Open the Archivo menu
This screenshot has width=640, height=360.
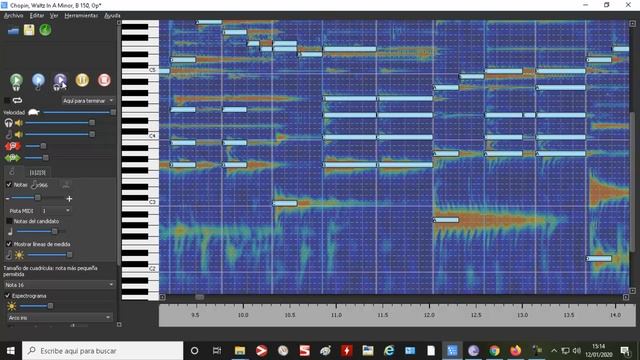[x=13, y=16]
